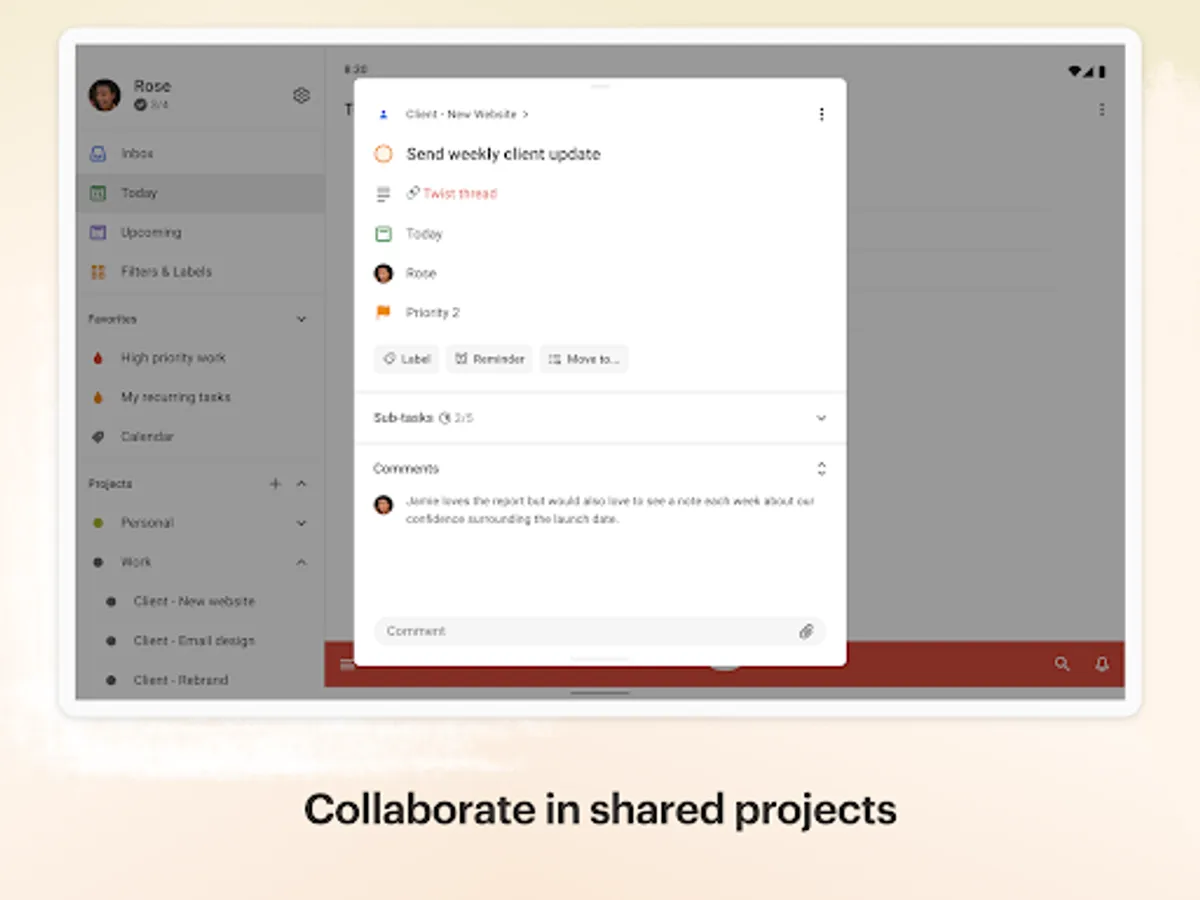
Task: Select Today in the sidebar
Action: (x=200, y=193)
